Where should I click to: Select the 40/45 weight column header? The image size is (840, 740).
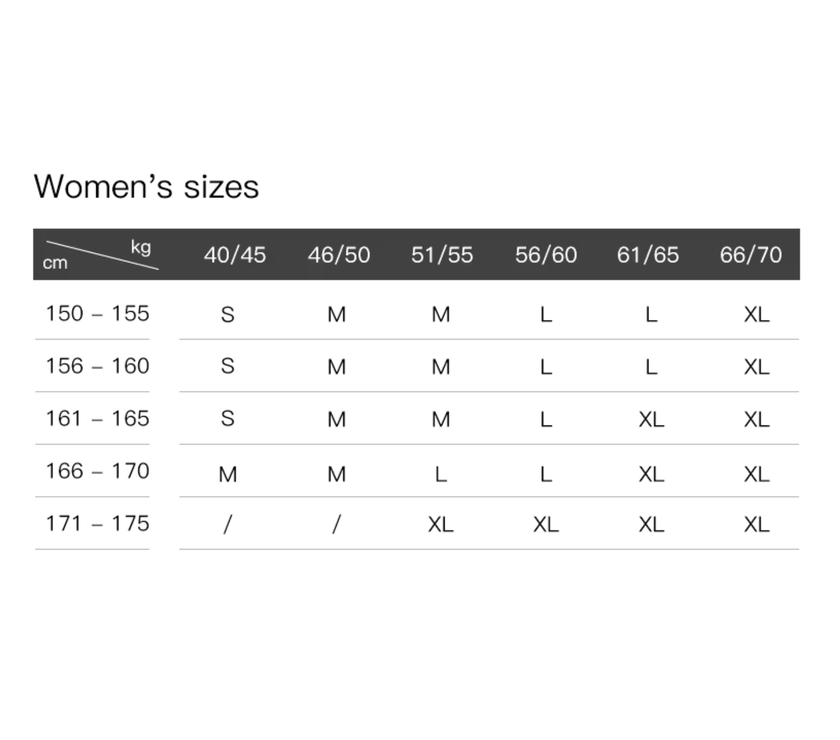(235, 255)
